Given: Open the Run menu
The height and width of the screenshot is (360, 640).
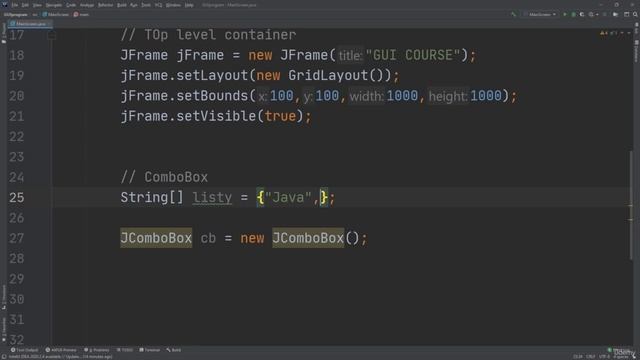Looking at the screenshot, I should 134,5.
